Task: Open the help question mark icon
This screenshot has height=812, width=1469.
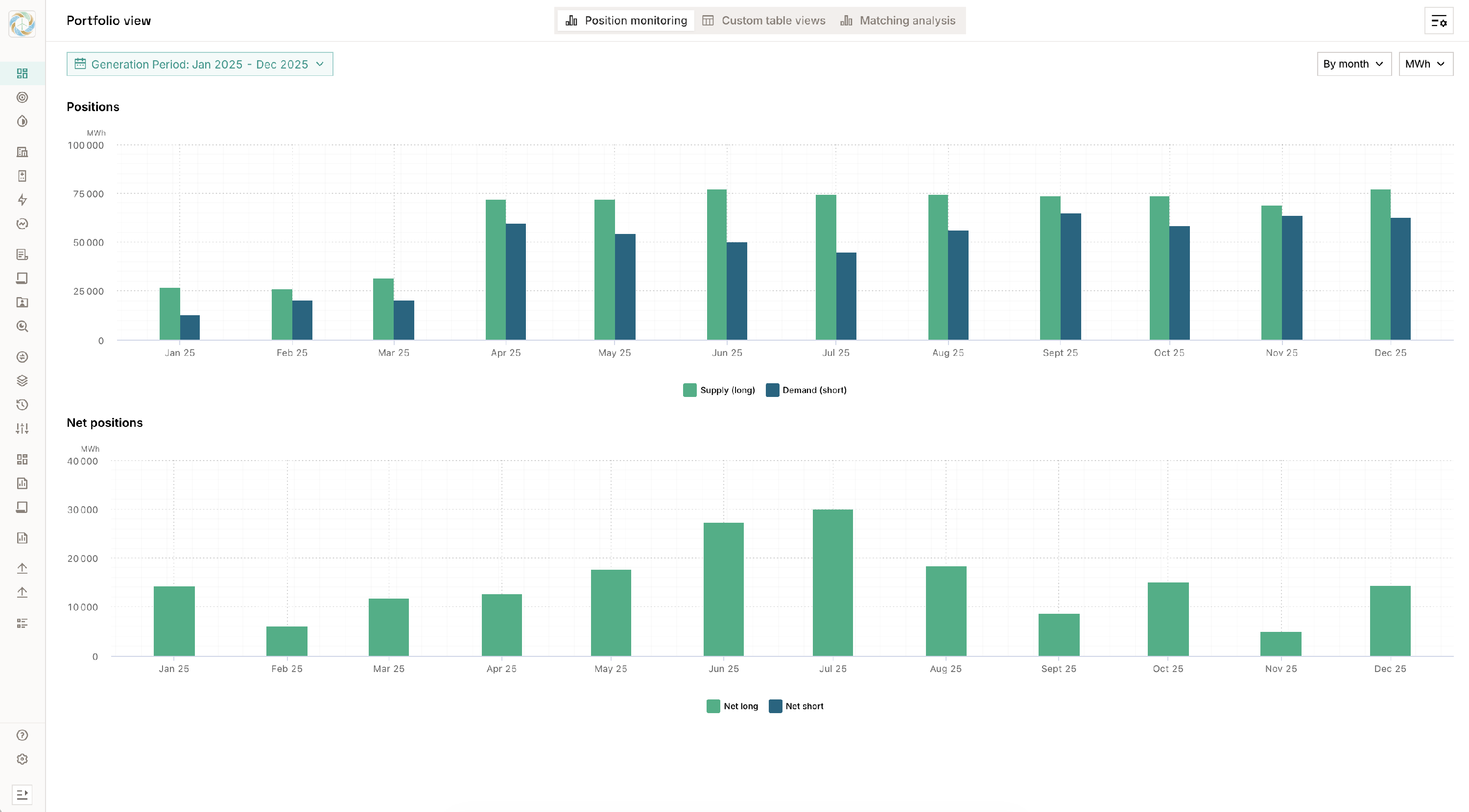Action: (x=22, y=735)
